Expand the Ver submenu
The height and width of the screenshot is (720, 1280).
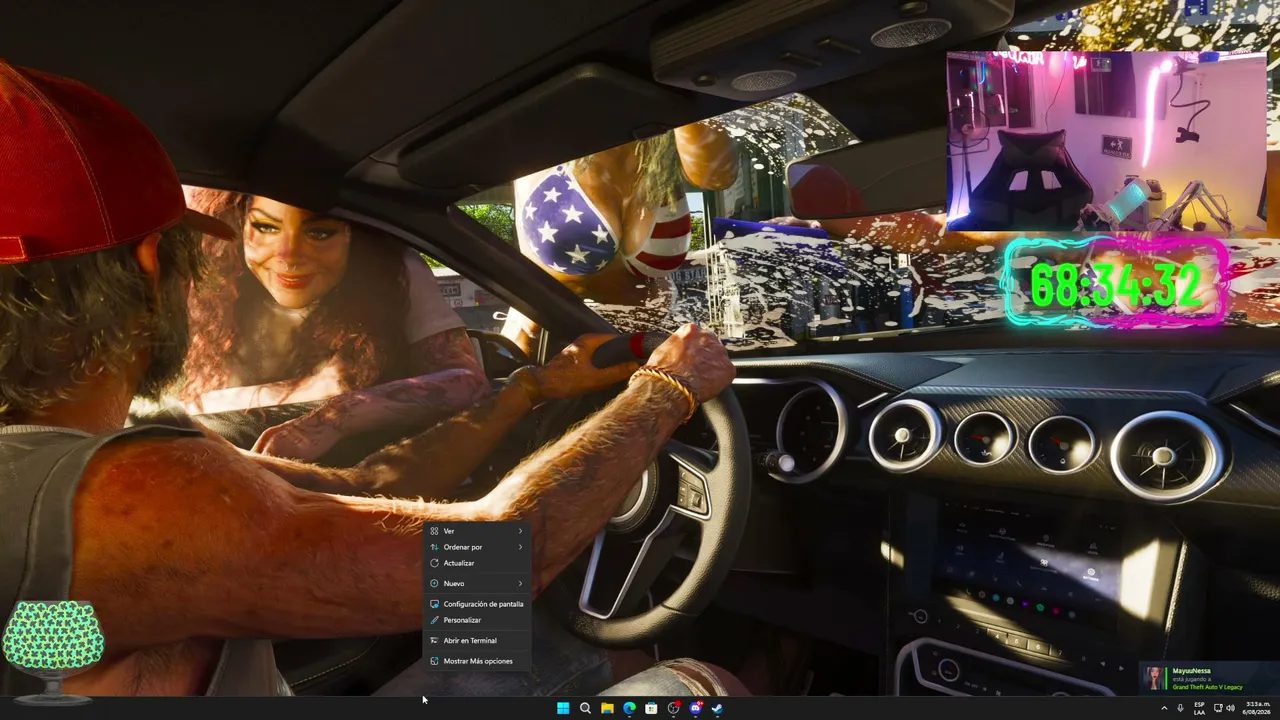point(477,531)
